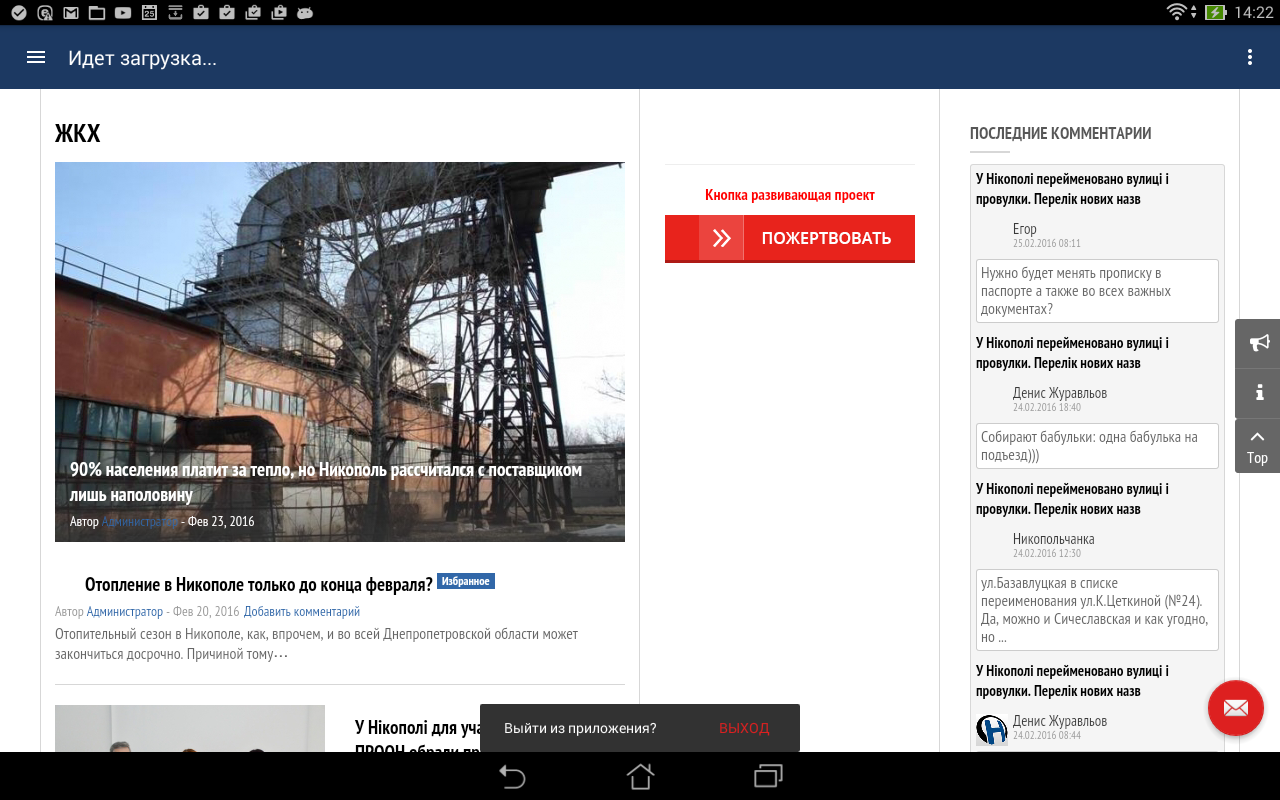The width and height of the screenshot is (1280, 800).
Task: Open the featured boiler plant article image
Action: coord(340,352)
